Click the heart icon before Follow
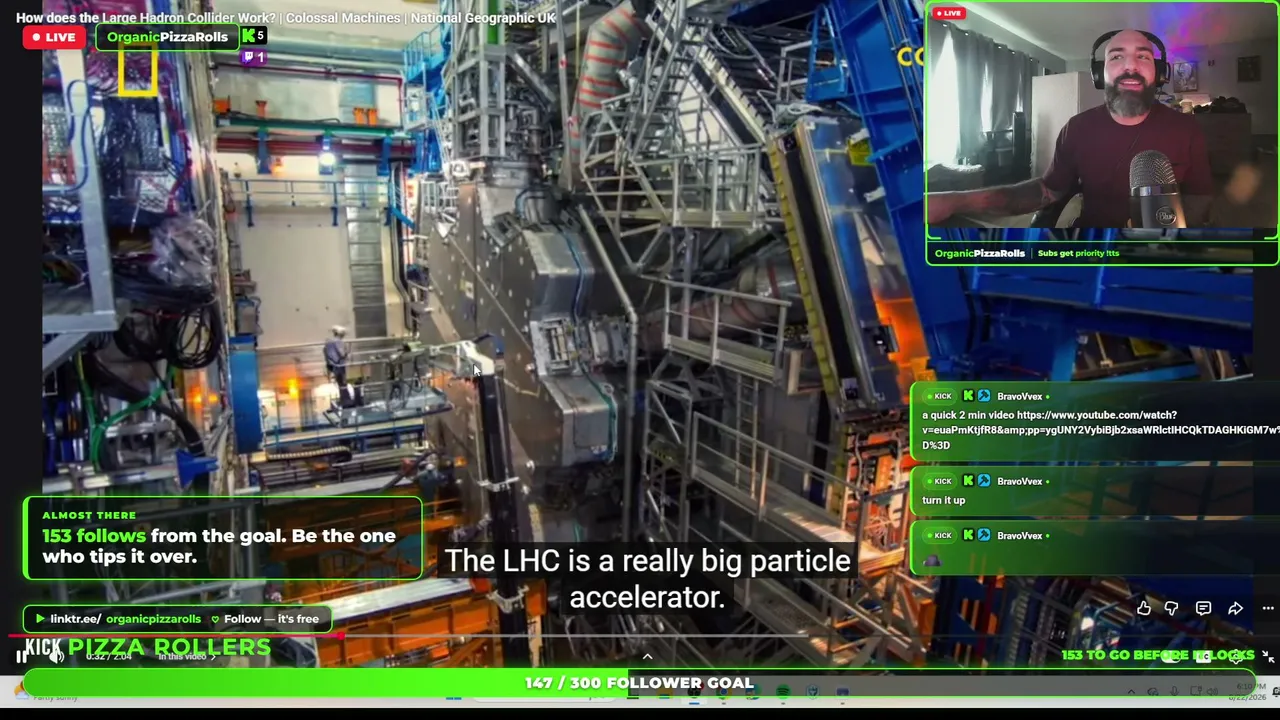 (214, 619)
